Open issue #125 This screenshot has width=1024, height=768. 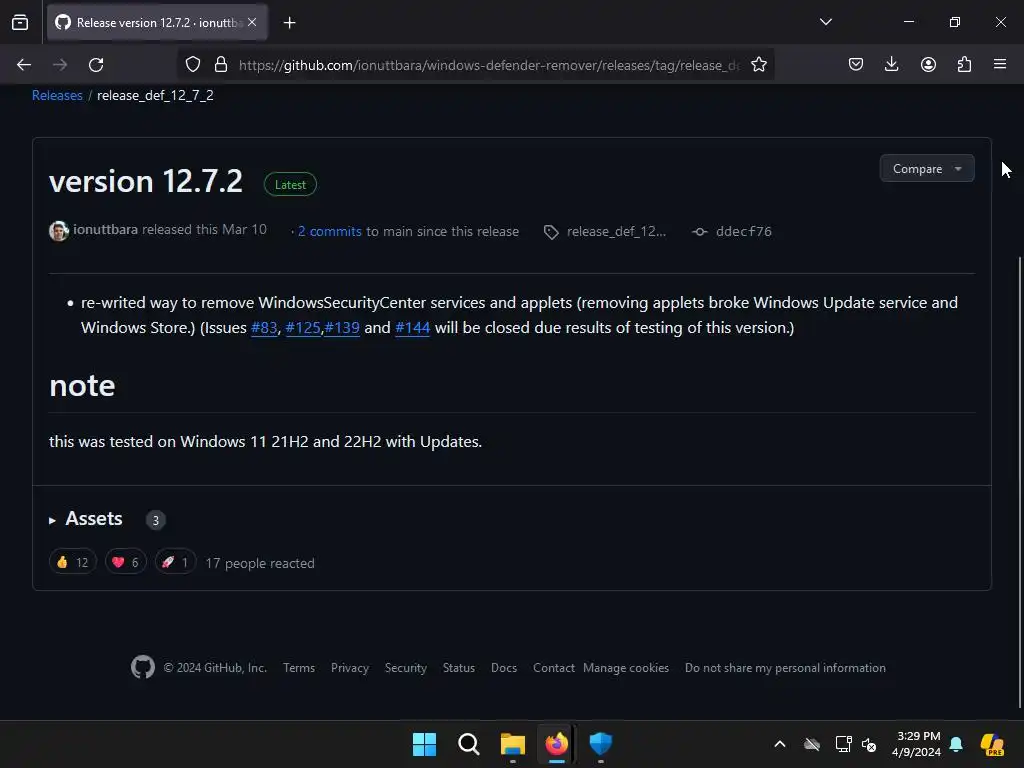point(303,328)
